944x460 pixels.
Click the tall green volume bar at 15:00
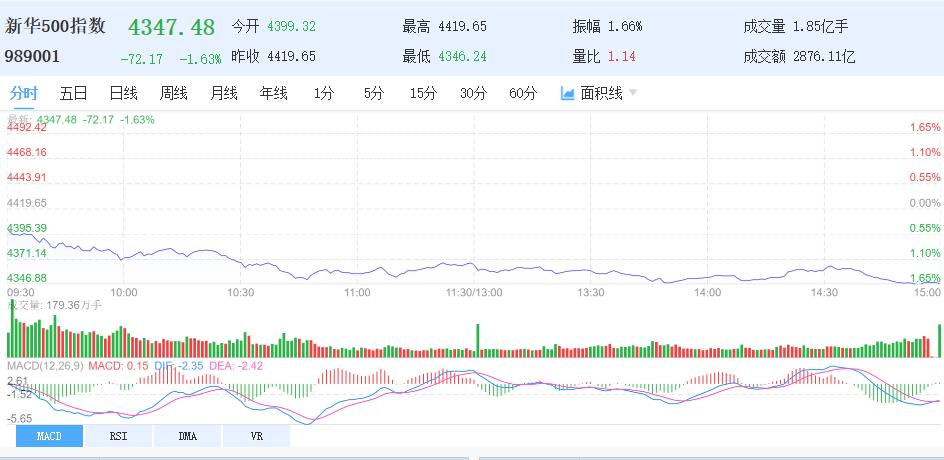941,340
